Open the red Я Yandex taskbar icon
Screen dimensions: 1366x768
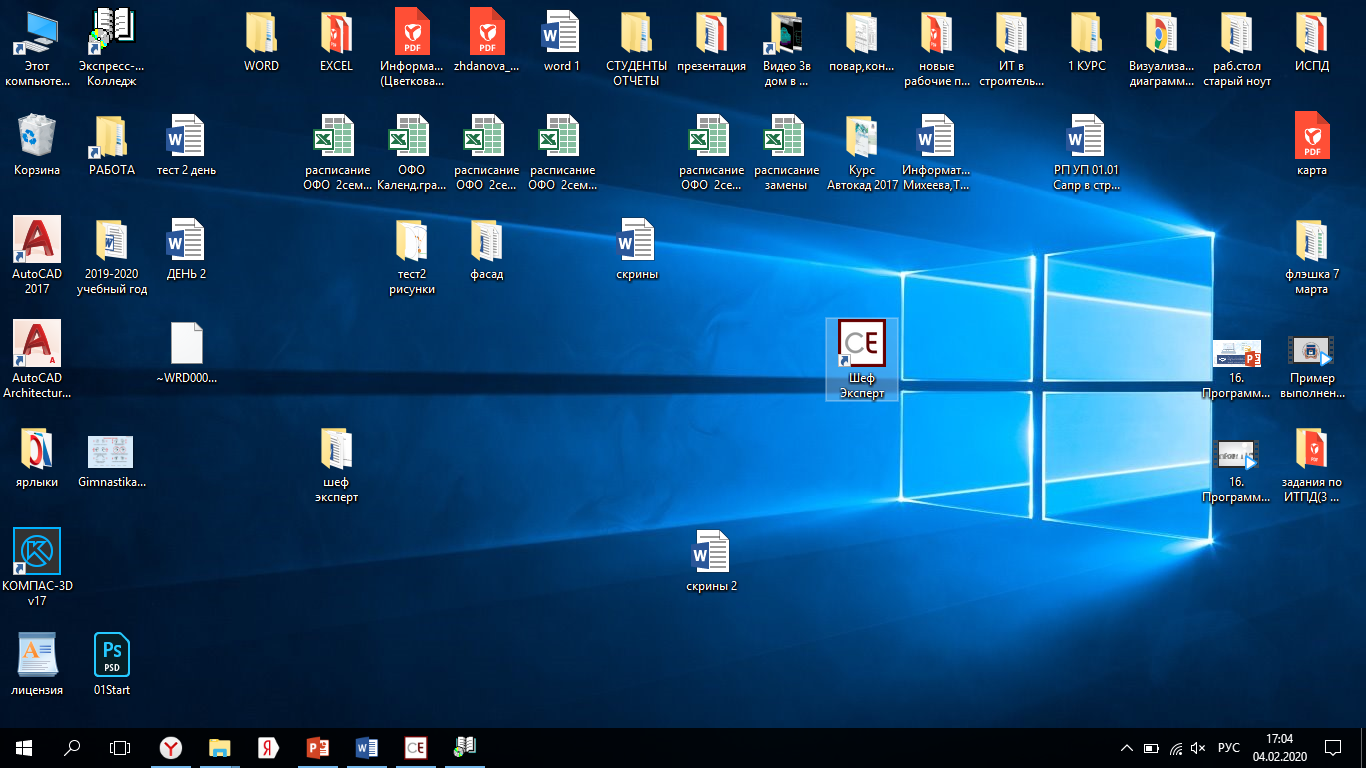(268, 748)
